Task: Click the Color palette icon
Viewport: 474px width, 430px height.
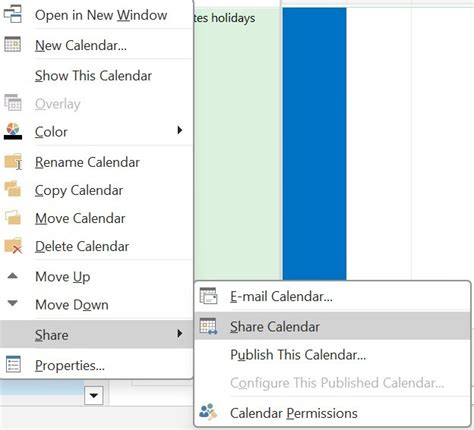Action: [13, 131]
